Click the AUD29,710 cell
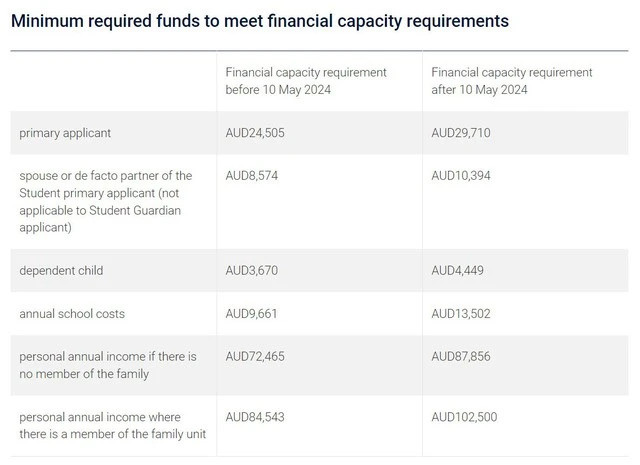The image size is (640, 465). 461,133
